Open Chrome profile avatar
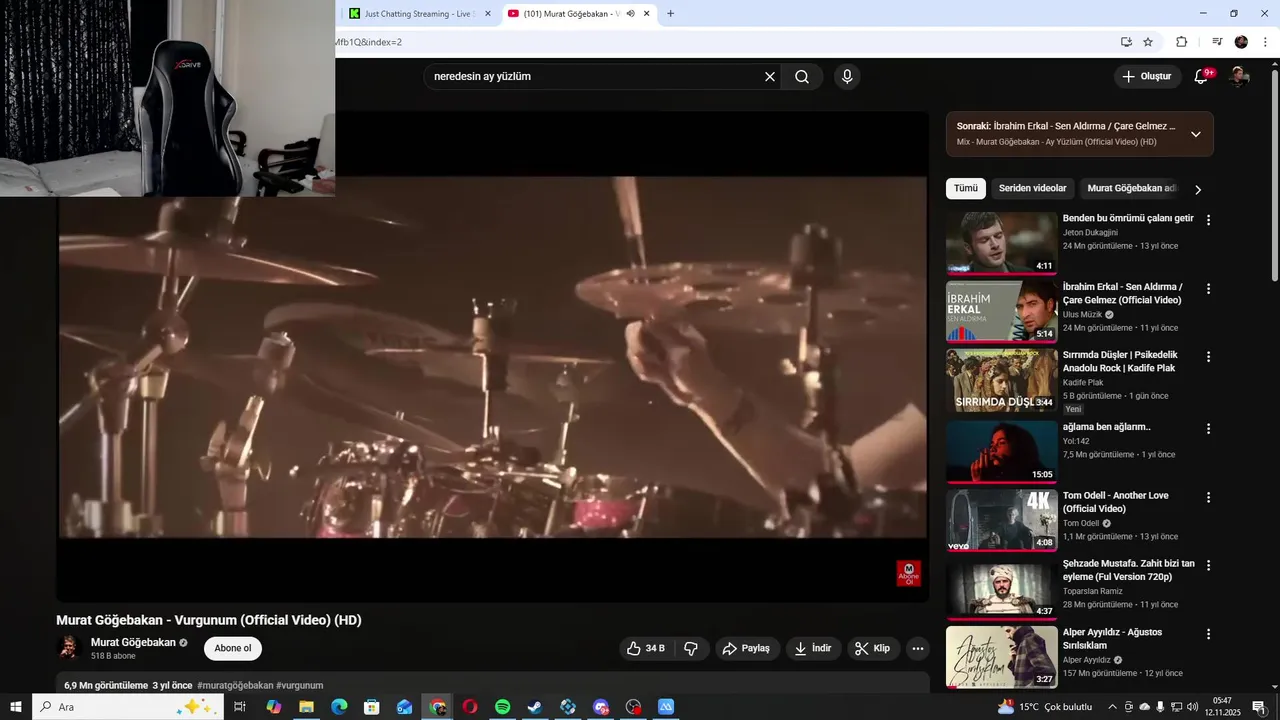 [1241, 42]
